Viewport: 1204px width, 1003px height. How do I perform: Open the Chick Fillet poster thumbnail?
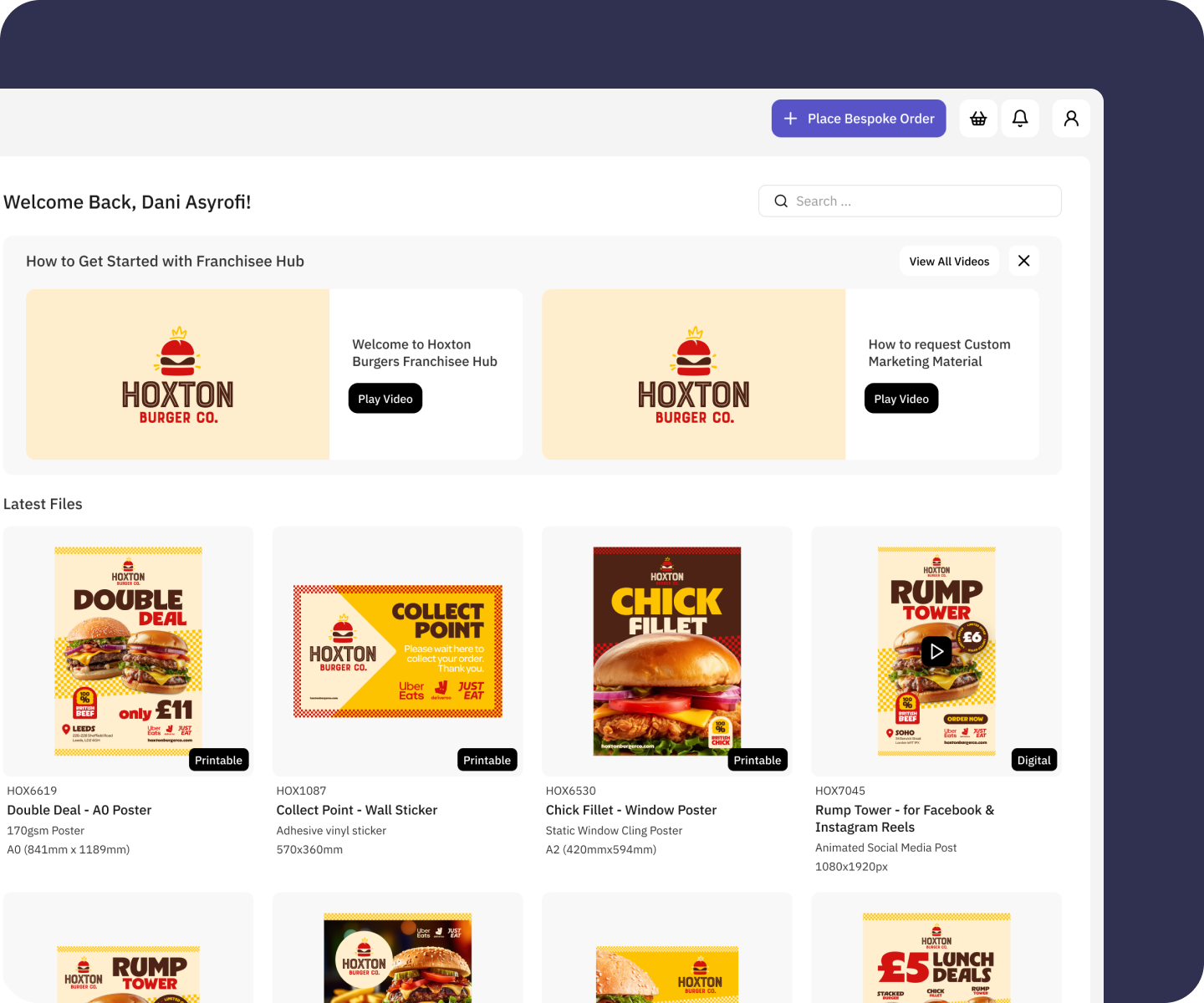667,651
